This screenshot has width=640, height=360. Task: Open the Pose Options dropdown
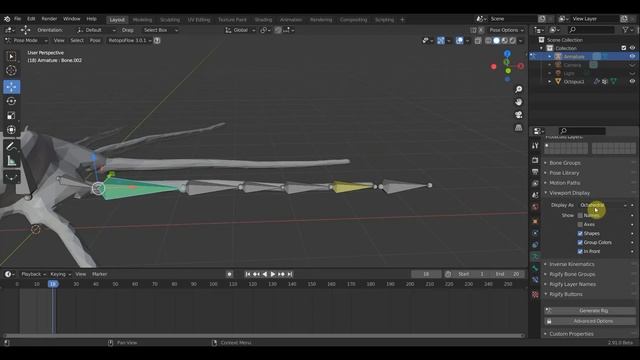pos(507,30)
